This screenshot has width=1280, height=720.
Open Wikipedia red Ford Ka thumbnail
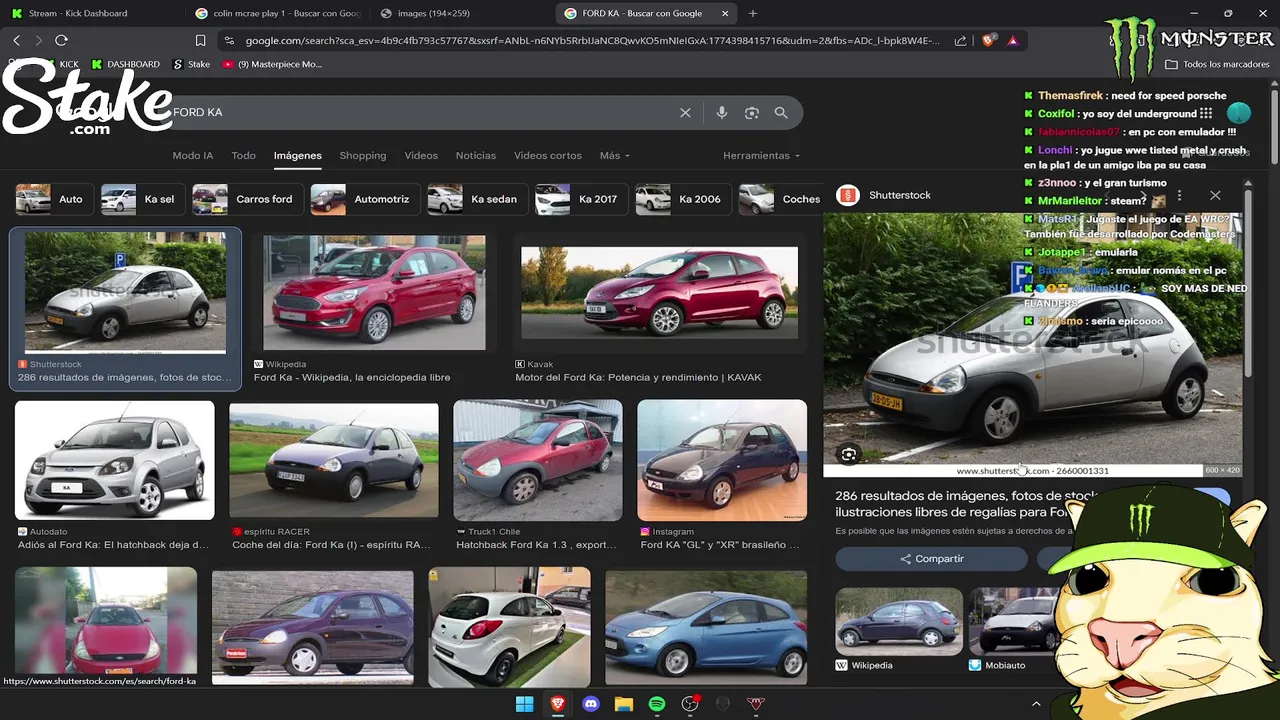click(374, 292)
